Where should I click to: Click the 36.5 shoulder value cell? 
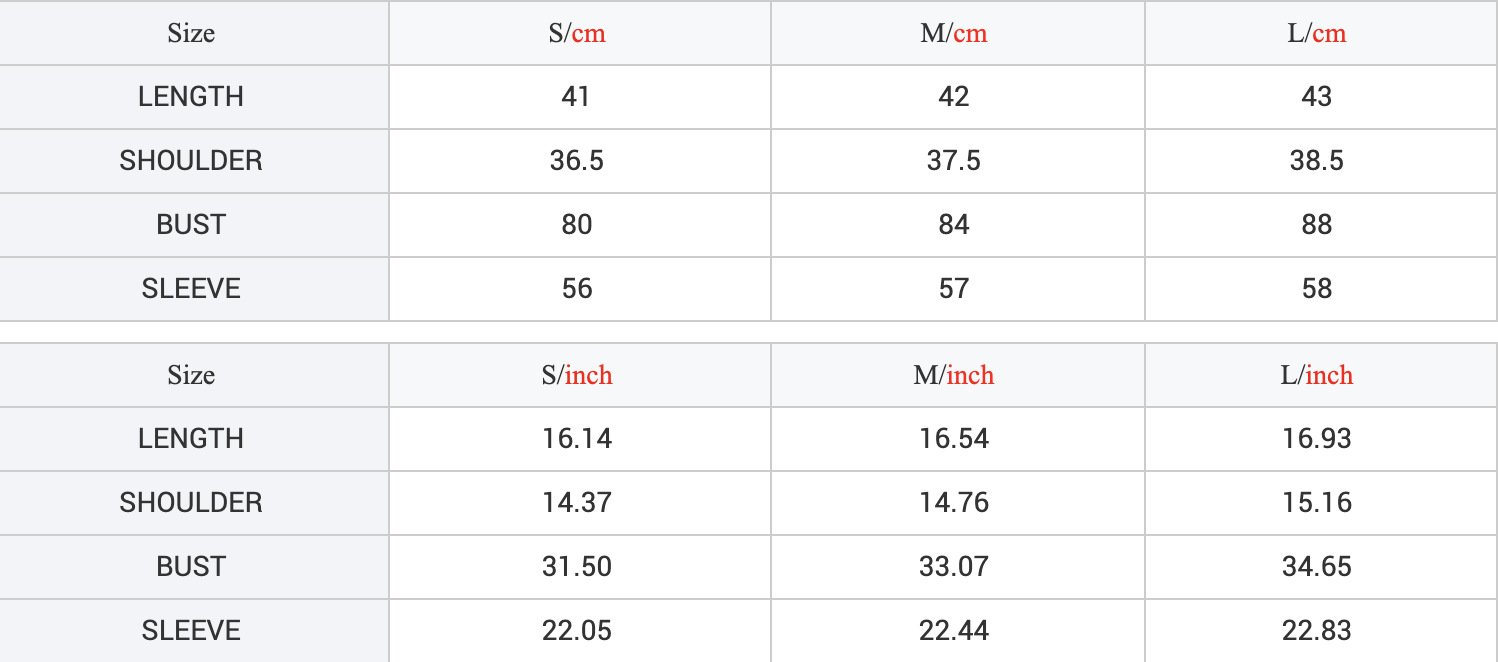(576, 160)
